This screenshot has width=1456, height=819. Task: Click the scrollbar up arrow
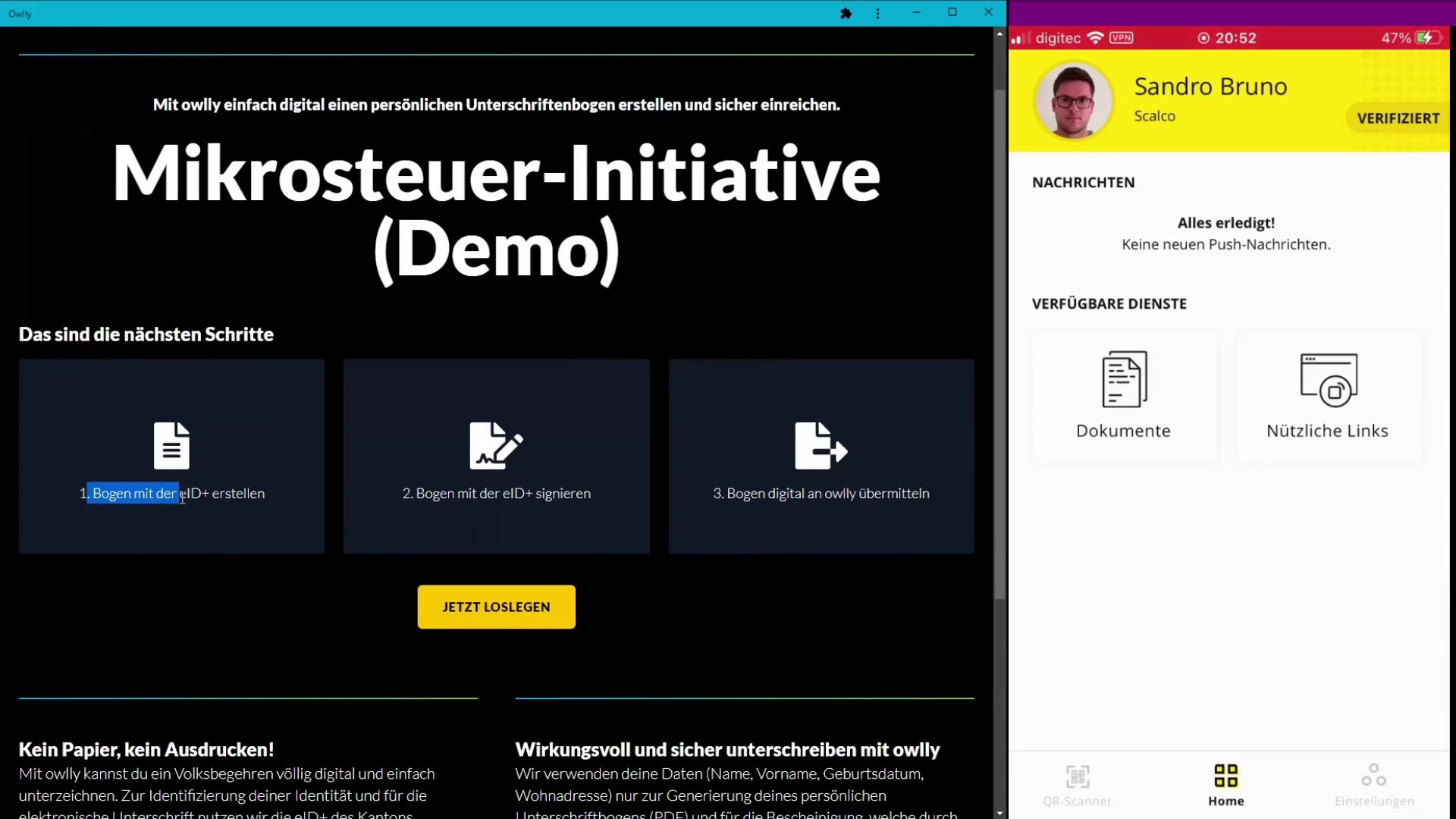tap(999, 34)
